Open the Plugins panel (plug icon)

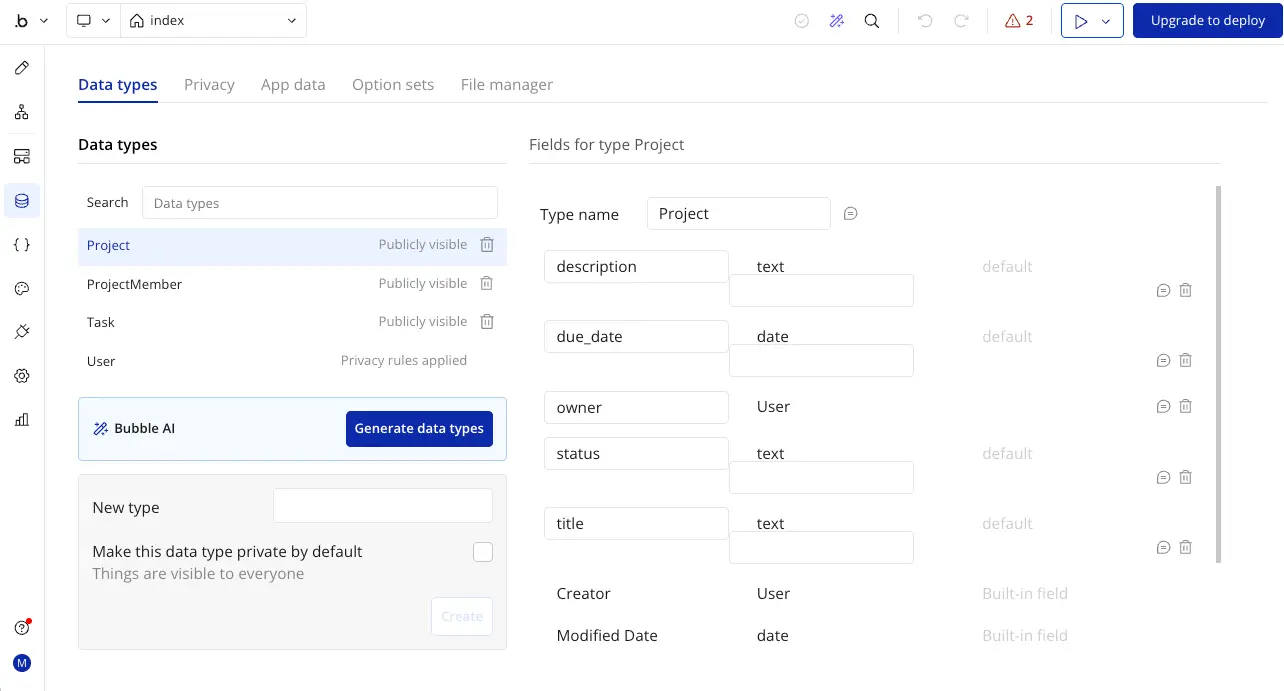21,331
